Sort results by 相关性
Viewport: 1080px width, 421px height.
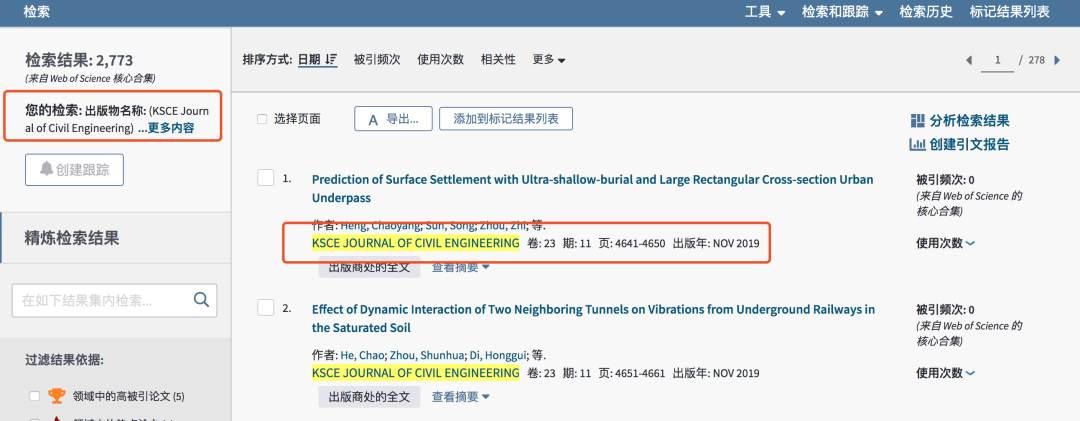pos(498,59)
